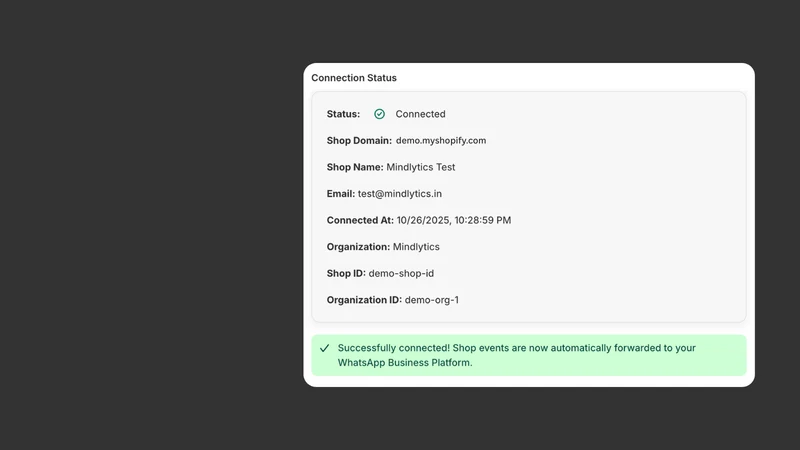Viewport: 800px width, 450px height.
Task: Click the Connected At timestamp 10/26/2025, 10:28:59 PM
Action: pos(454,220)
